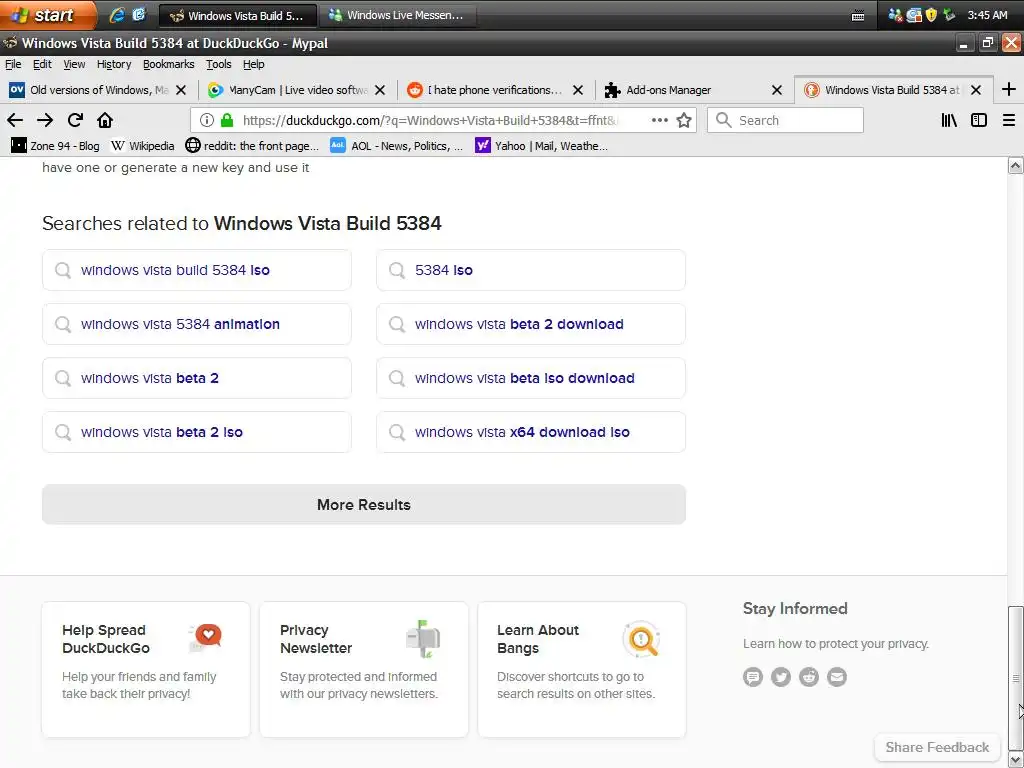Open the File menu
Image resolution: width=1024 pixels, height=768 pixels.
(13, 64)
